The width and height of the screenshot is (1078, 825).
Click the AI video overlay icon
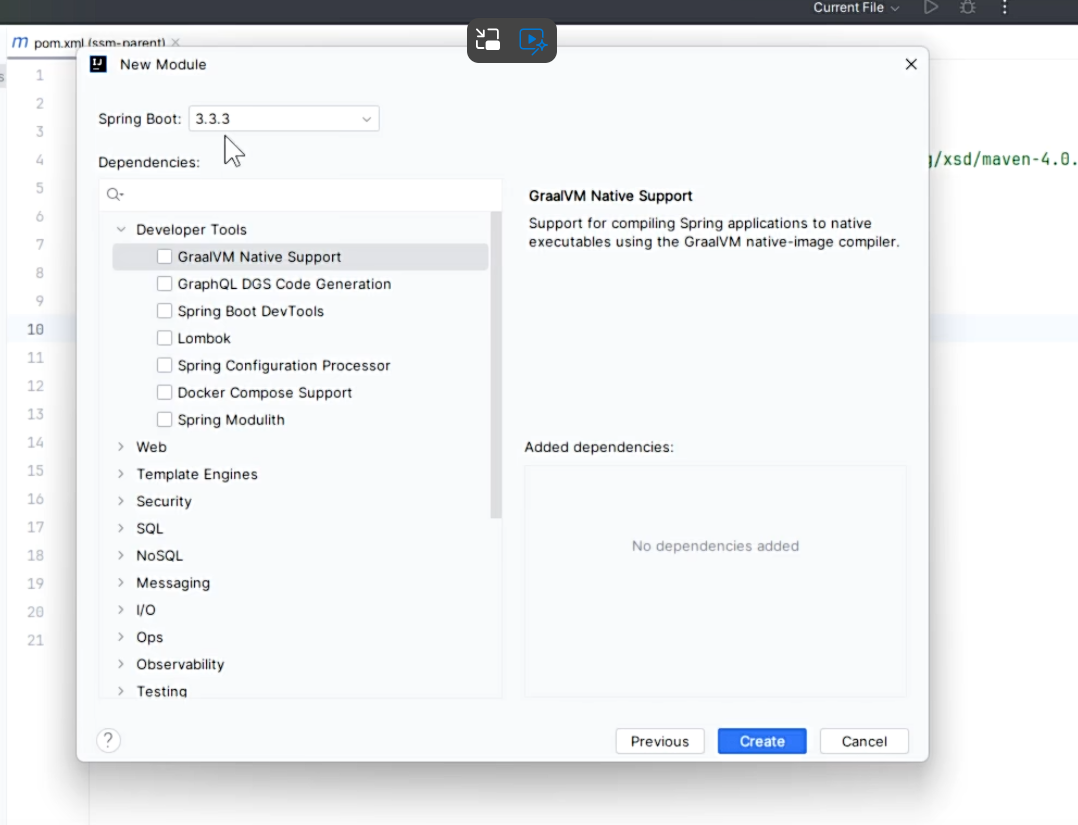(x=533, y=40)
